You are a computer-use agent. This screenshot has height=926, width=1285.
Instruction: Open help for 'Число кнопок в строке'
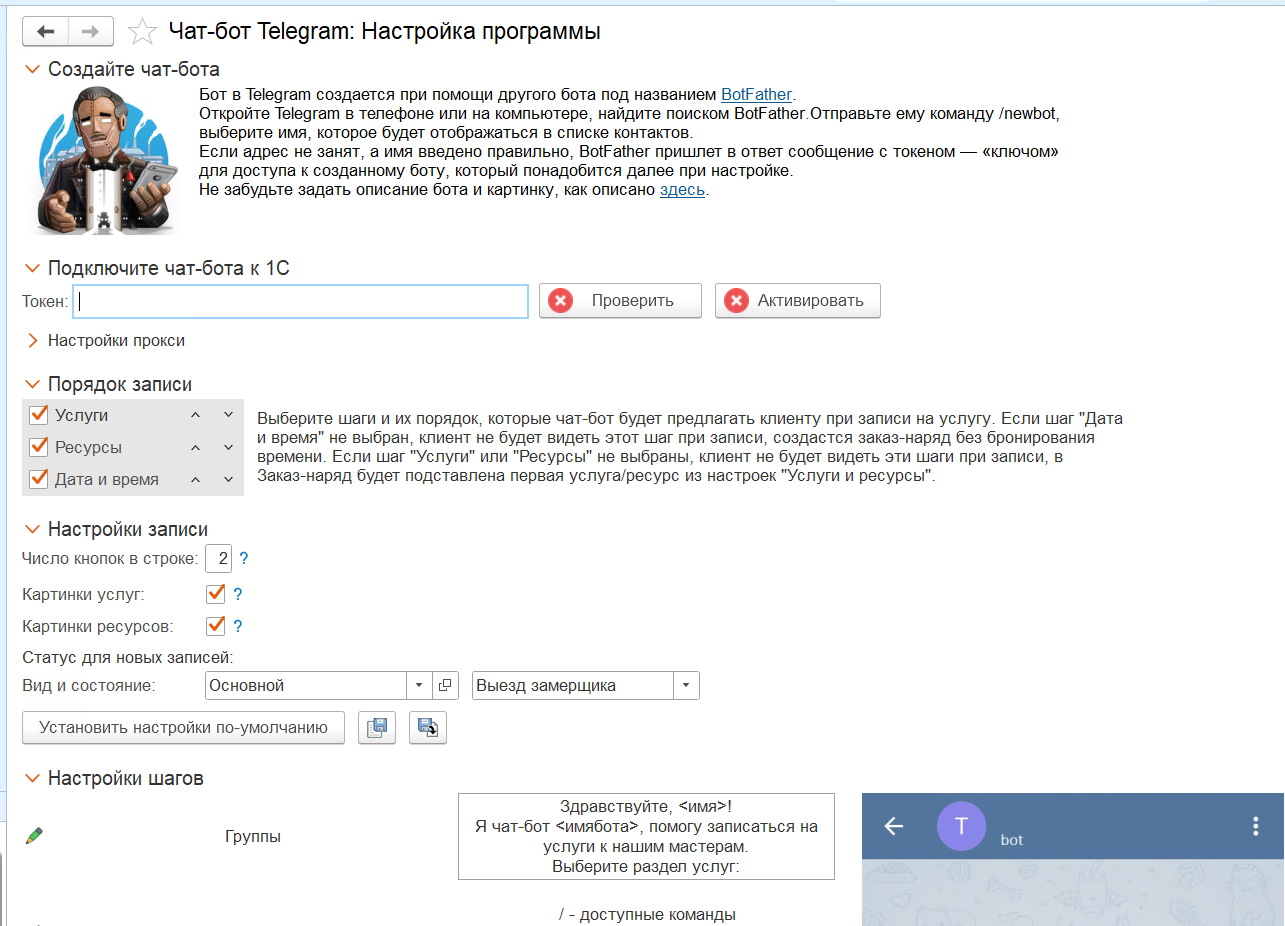coord(244,559)
